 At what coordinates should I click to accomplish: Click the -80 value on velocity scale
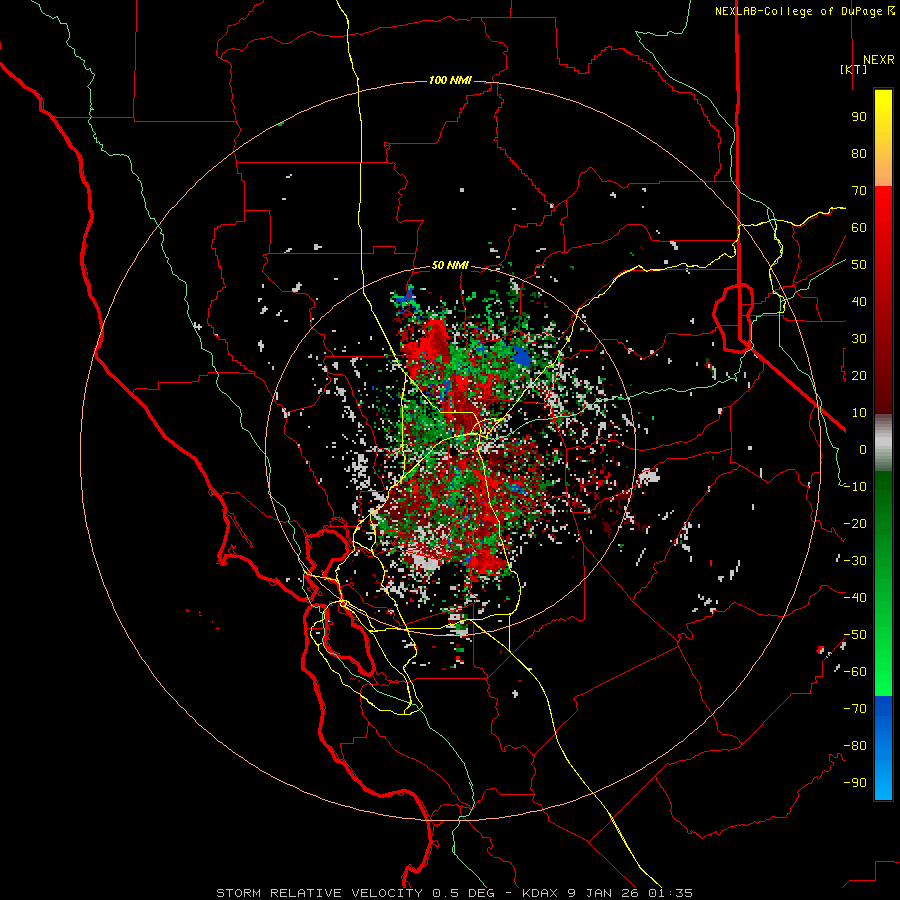point(855,746)
